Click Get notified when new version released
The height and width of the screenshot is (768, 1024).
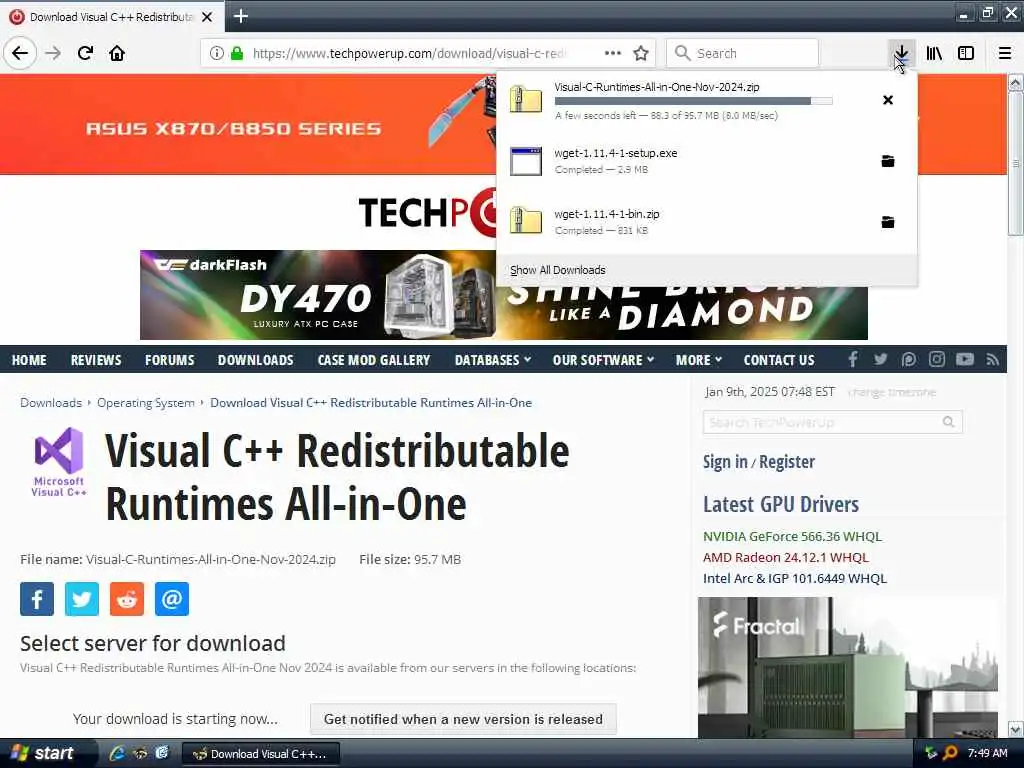[x=463, y=719]
